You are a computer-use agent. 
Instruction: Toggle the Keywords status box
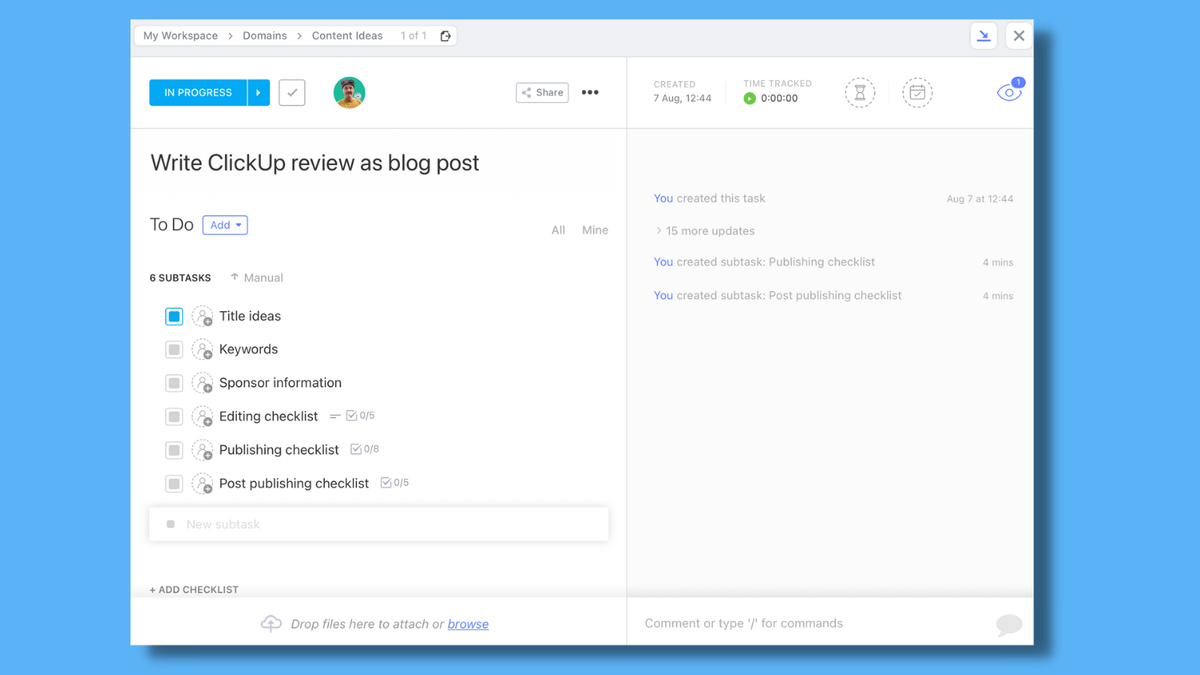click(174, 350)
